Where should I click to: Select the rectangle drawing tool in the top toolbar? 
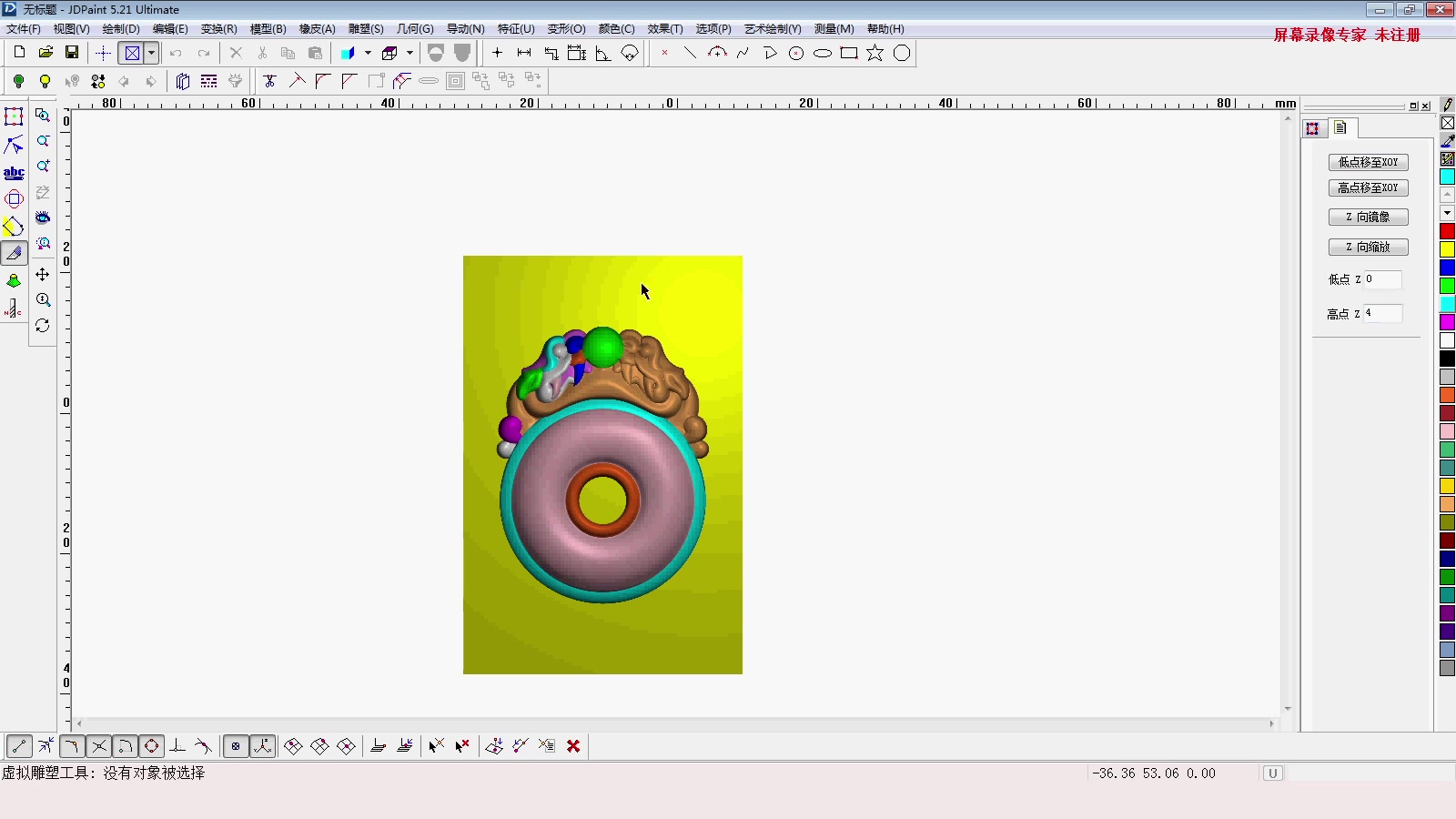click(849, 53)
